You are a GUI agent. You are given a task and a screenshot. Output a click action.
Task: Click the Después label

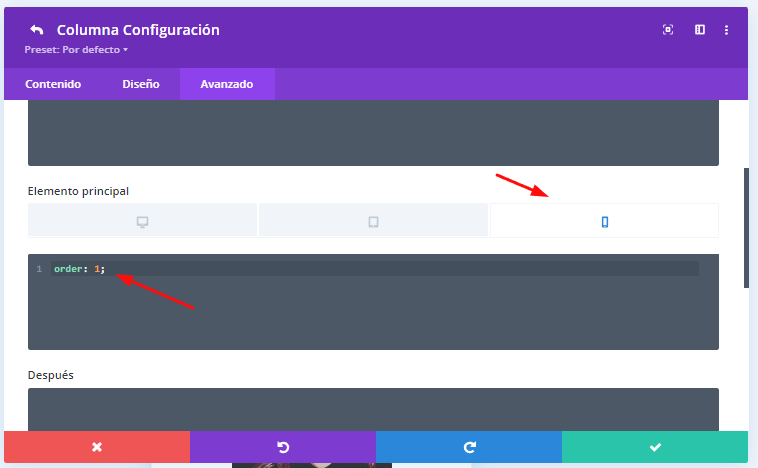point(51,375)
